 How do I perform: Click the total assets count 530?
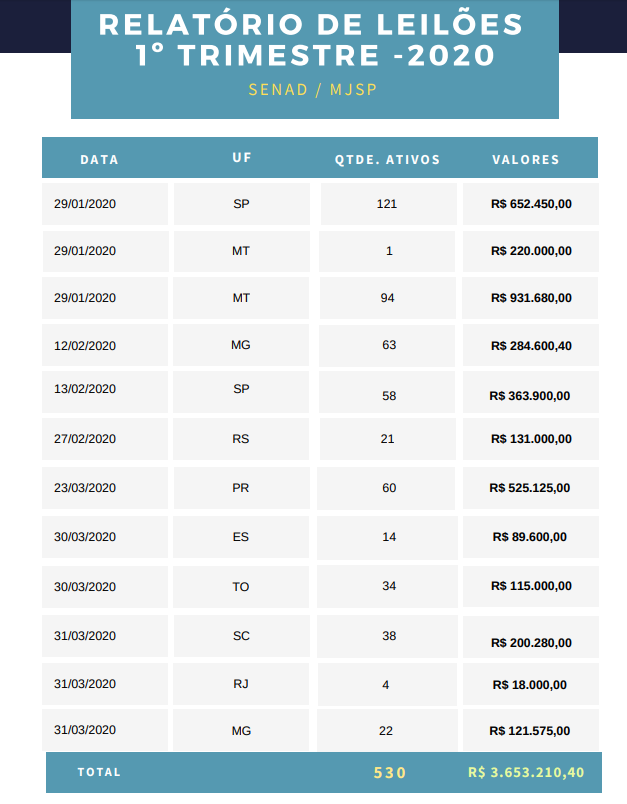pos(390,772)
